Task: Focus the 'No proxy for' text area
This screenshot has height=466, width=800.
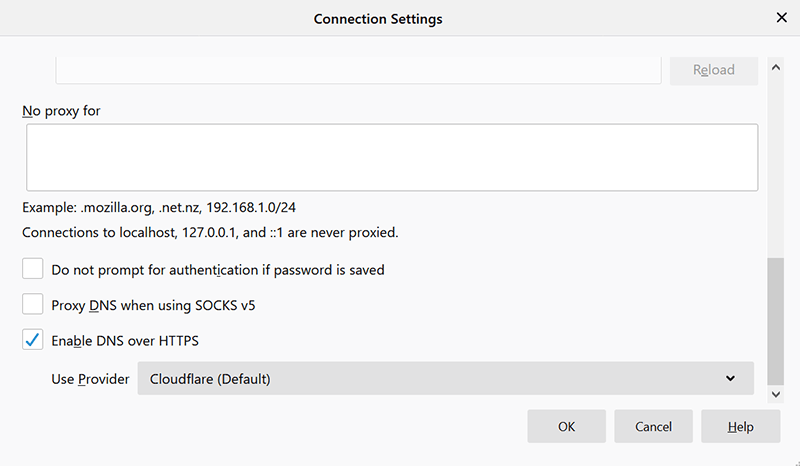Action: click(x=392, y=157)
